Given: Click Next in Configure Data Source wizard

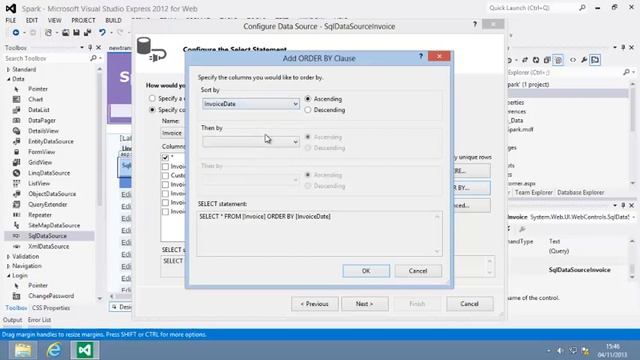Looking at the screenshot, I should 364,304.
